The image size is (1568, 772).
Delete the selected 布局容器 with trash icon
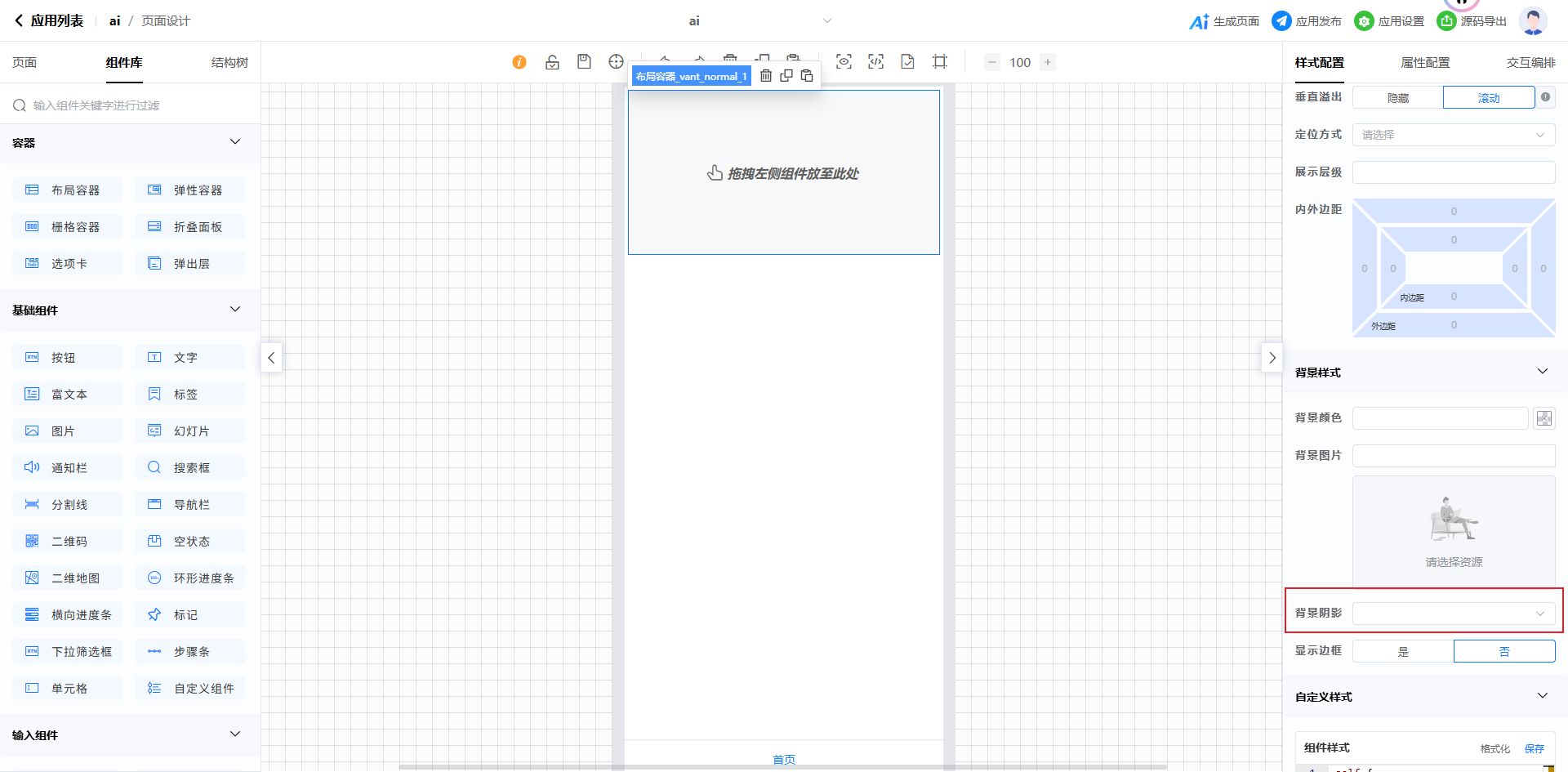pyautogui.click(x=766, y=76)
